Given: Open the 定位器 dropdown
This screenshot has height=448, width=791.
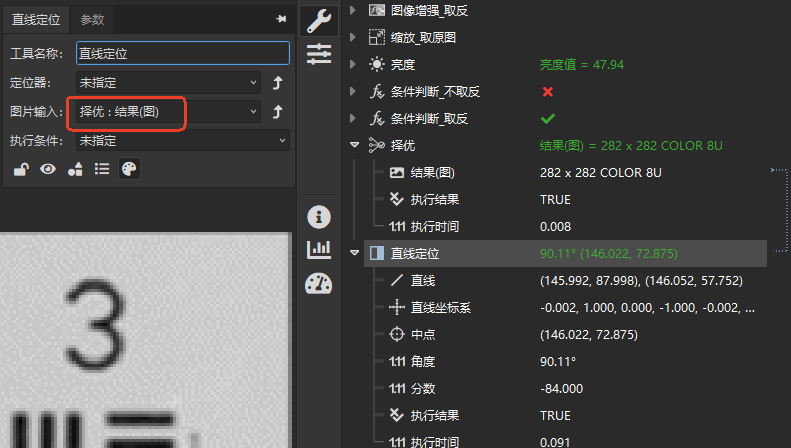Looking at the screenshot, I should point(168,83).
